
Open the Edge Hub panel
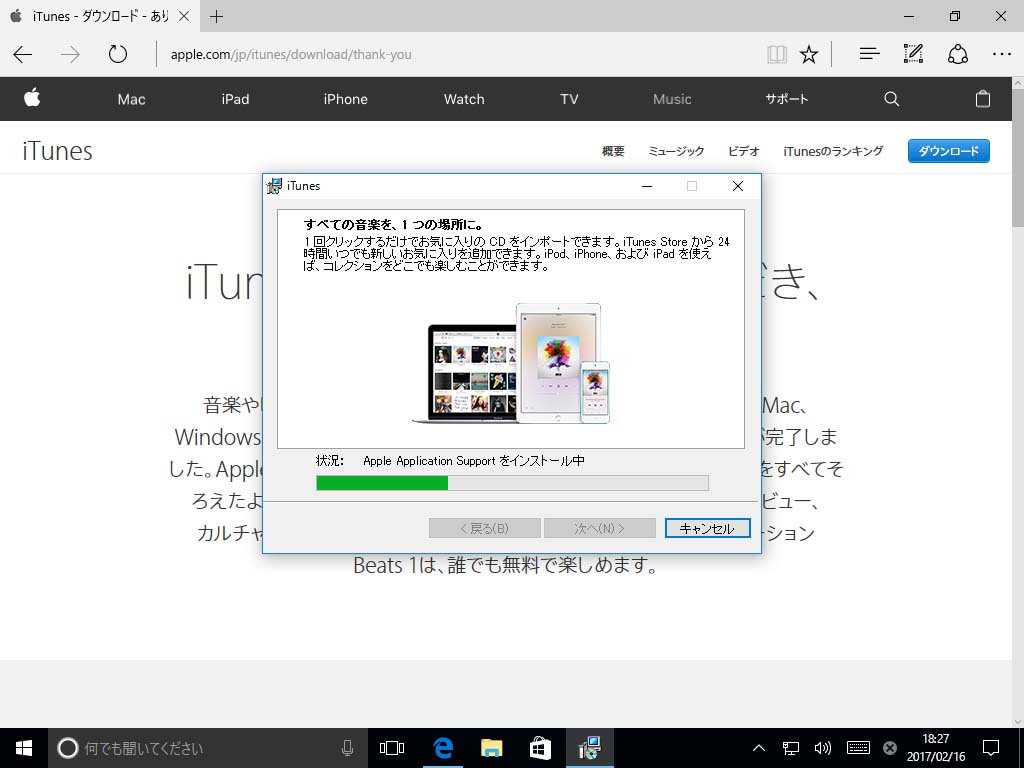tap(869, 55)
